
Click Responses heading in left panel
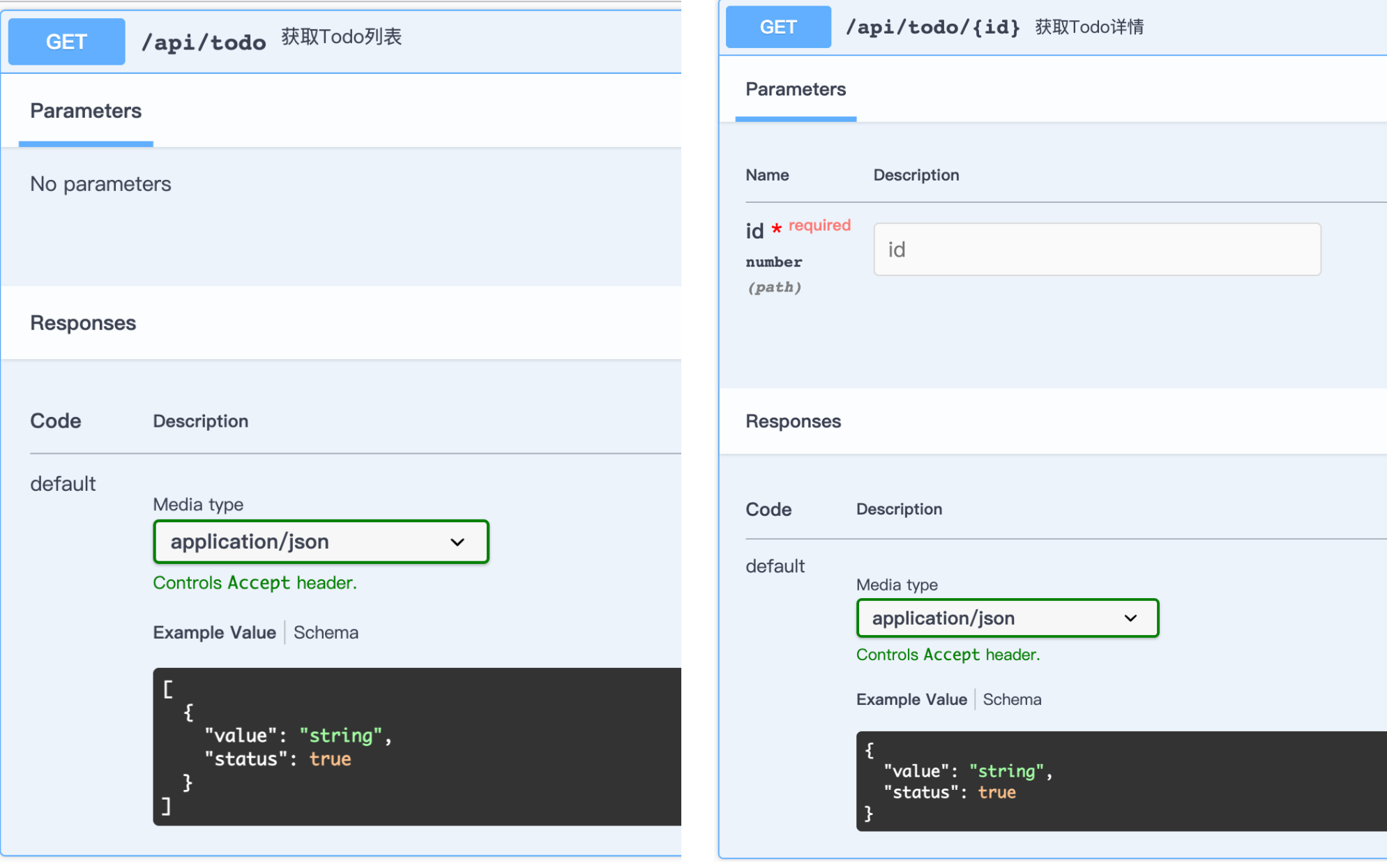[x=83, y=323]
